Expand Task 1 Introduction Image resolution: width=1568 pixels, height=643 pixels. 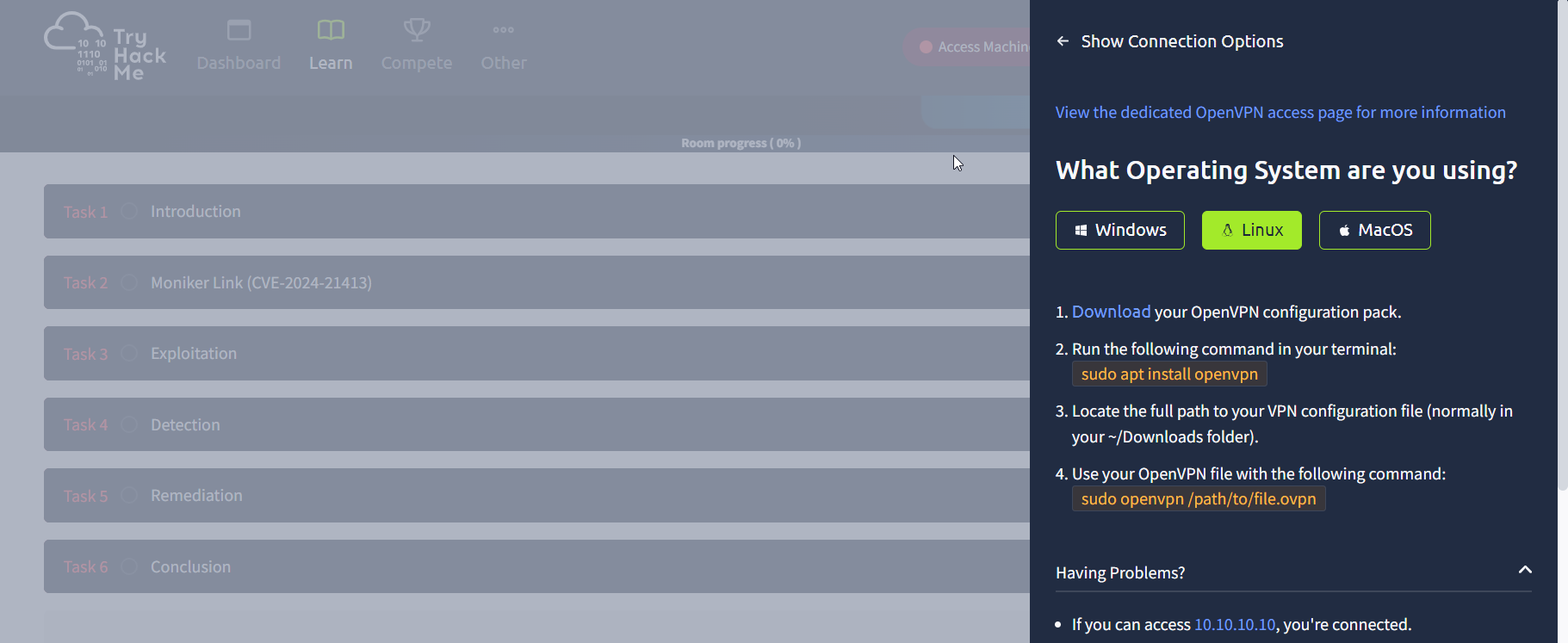pos(536,211)
